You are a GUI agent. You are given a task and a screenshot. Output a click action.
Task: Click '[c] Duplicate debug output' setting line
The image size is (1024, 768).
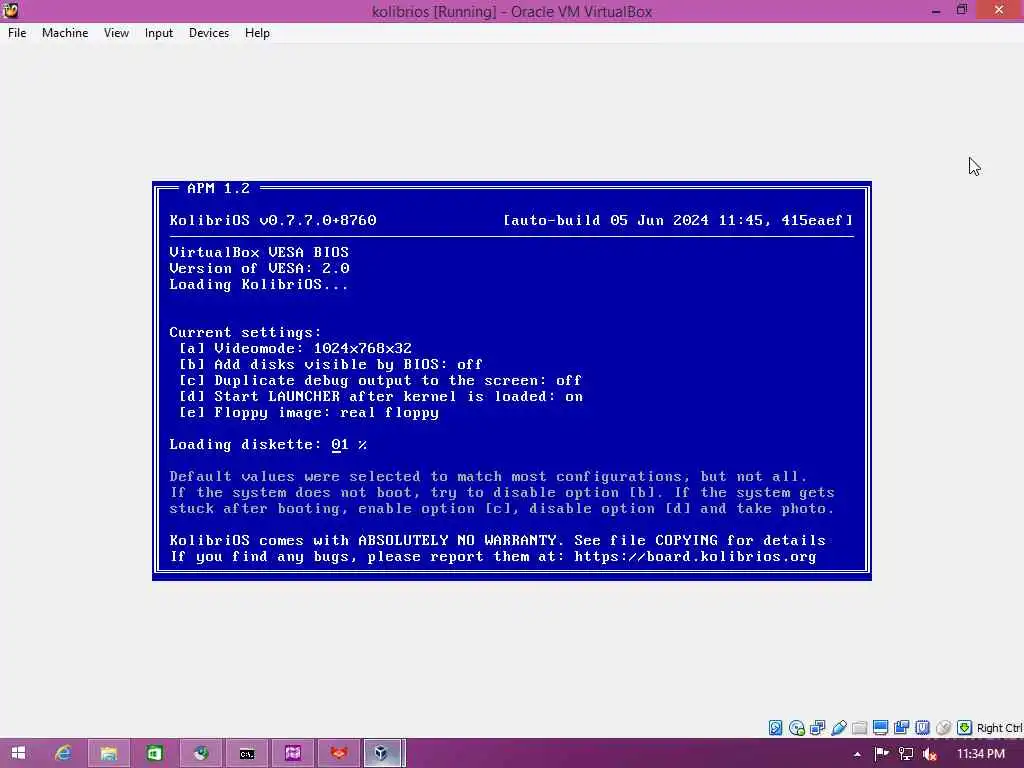click(x=380, y=380)
